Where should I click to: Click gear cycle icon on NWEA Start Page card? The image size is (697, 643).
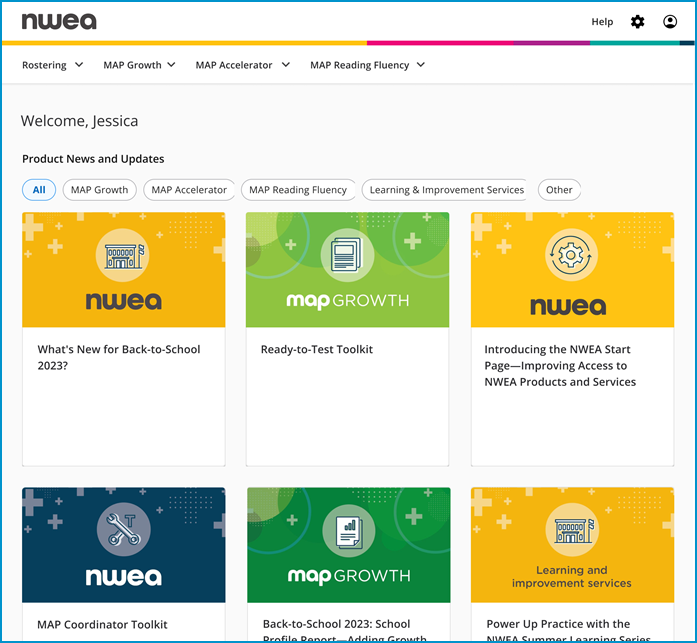571,255
